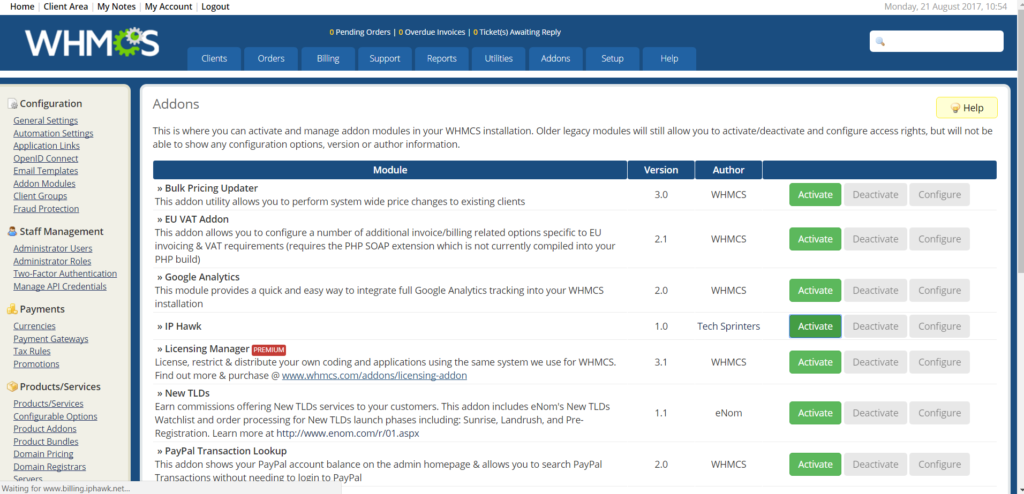Viewport: 1024px width, 494px height.
Task: Open OpenID Connect settings
Action: click(46, 158)
